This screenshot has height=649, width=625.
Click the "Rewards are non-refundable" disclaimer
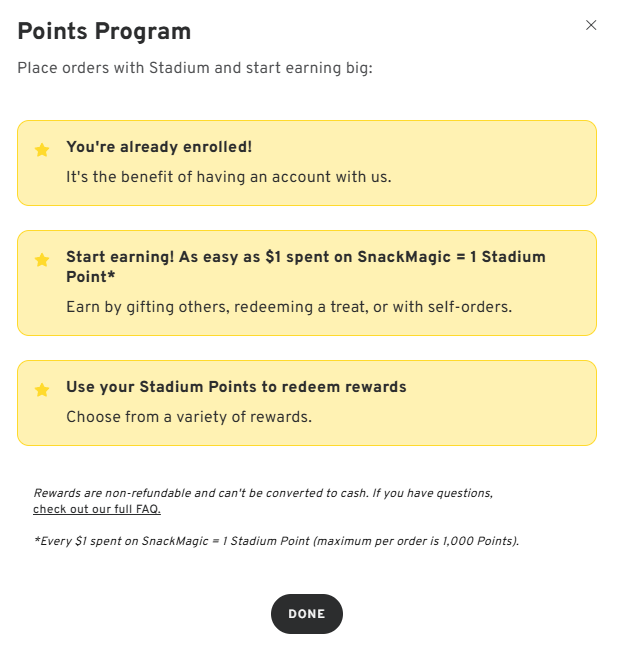263,493
